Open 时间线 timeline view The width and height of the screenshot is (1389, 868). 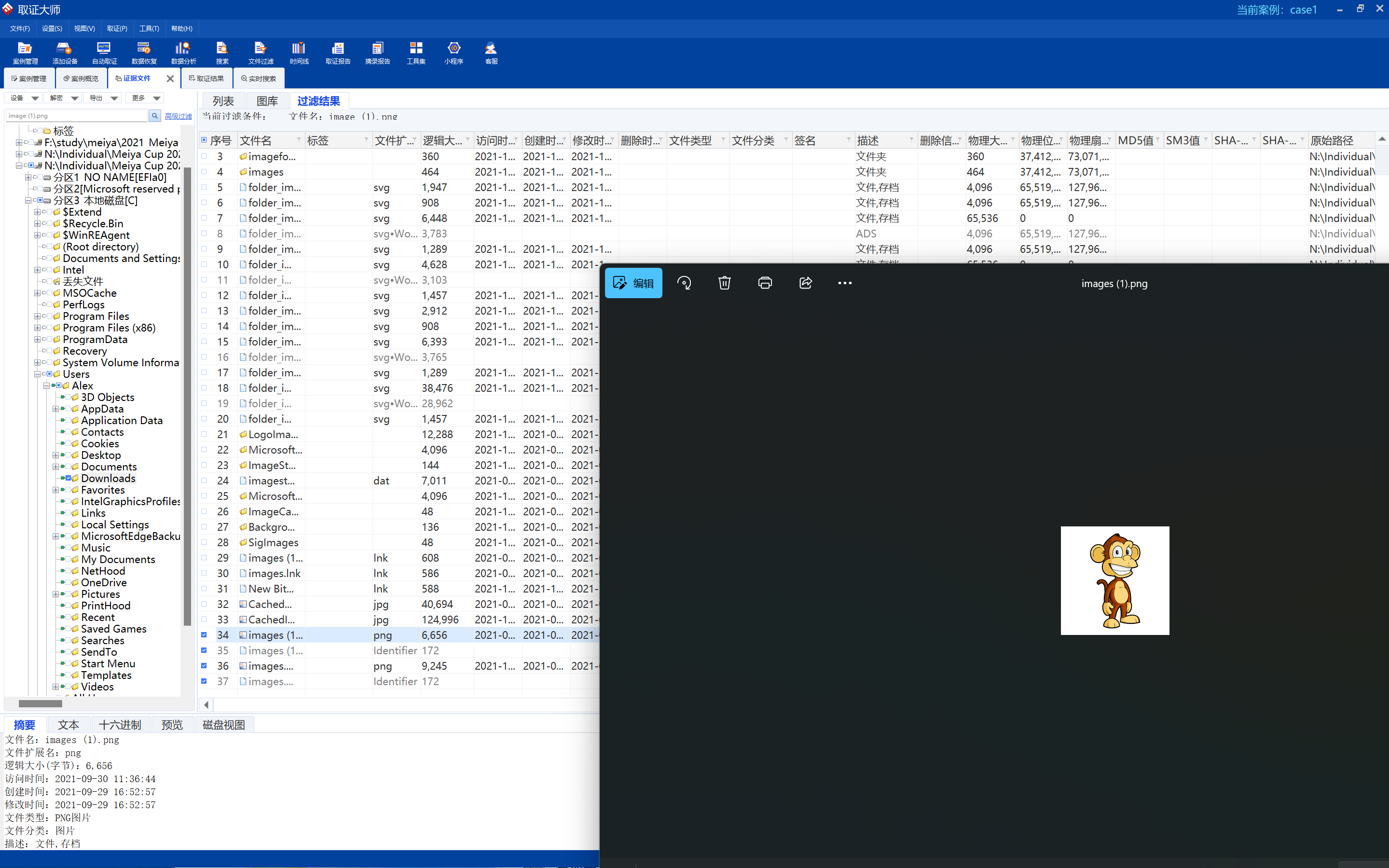(299, 52)
